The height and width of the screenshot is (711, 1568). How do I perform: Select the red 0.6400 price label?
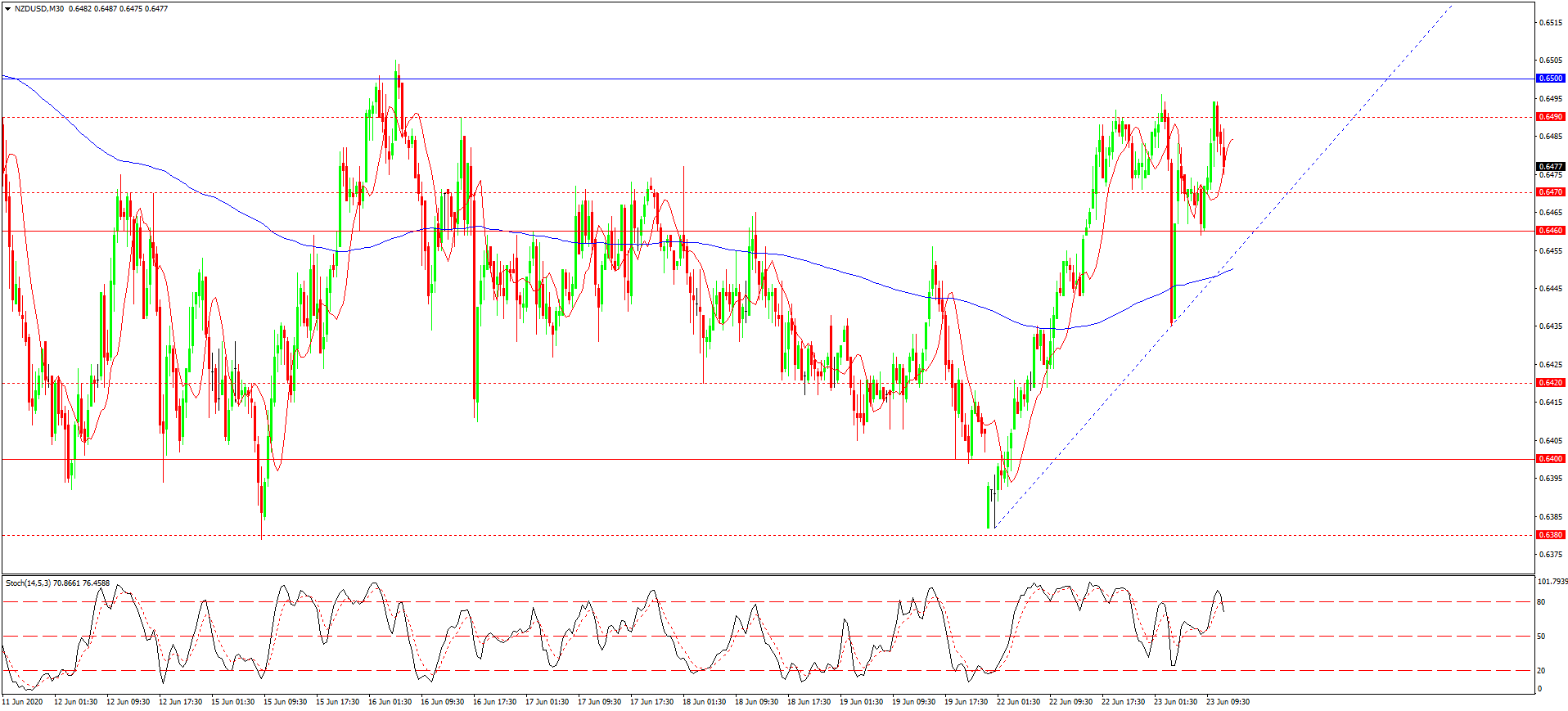tap(1551, 459)
